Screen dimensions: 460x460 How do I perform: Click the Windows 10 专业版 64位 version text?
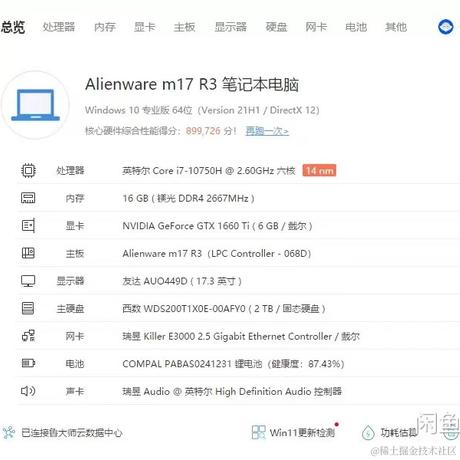tap(202, 110)
